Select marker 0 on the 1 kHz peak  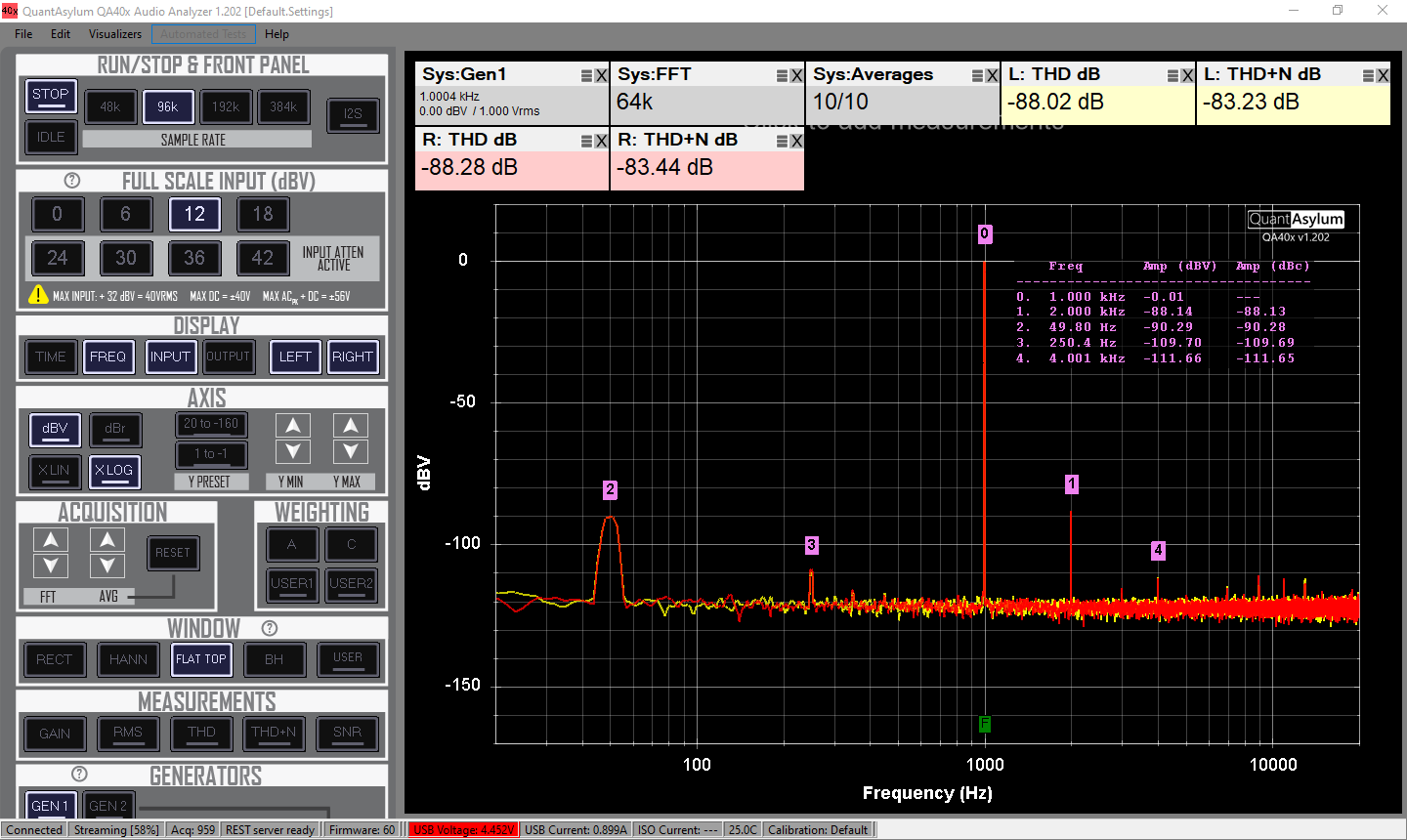click(985, 233)
